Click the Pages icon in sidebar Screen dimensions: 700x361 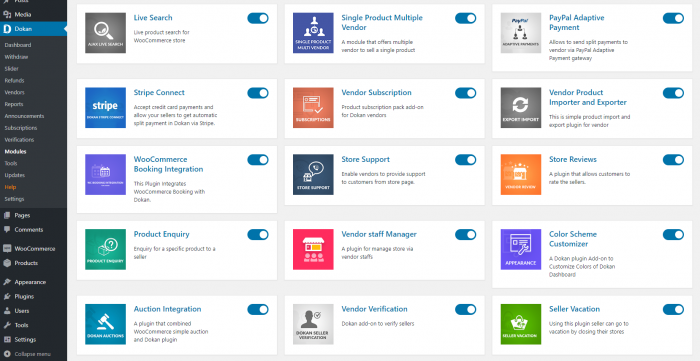(x=7, y=215)
